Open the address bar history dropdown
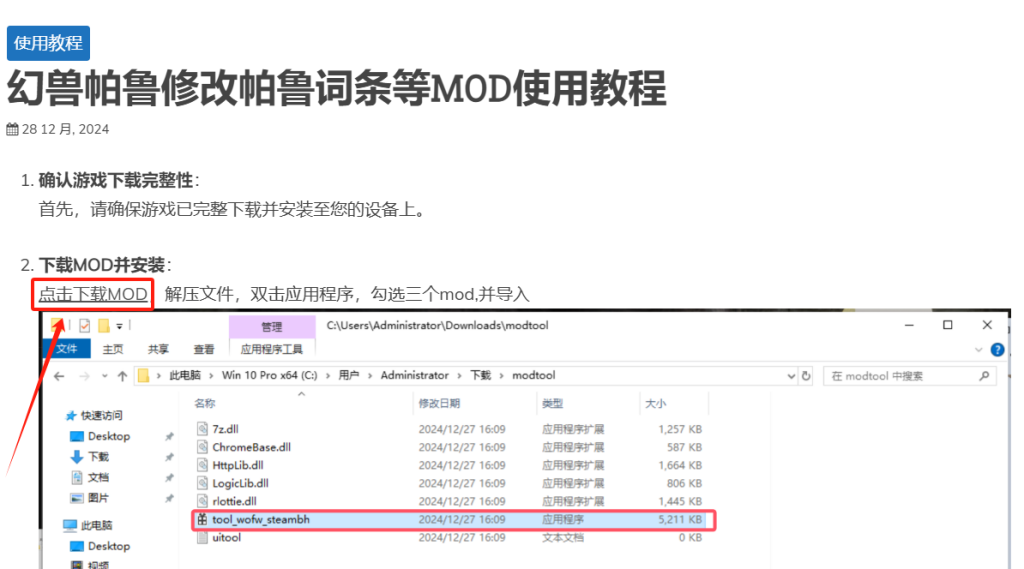1024x569 pixels. coord(791,376)
